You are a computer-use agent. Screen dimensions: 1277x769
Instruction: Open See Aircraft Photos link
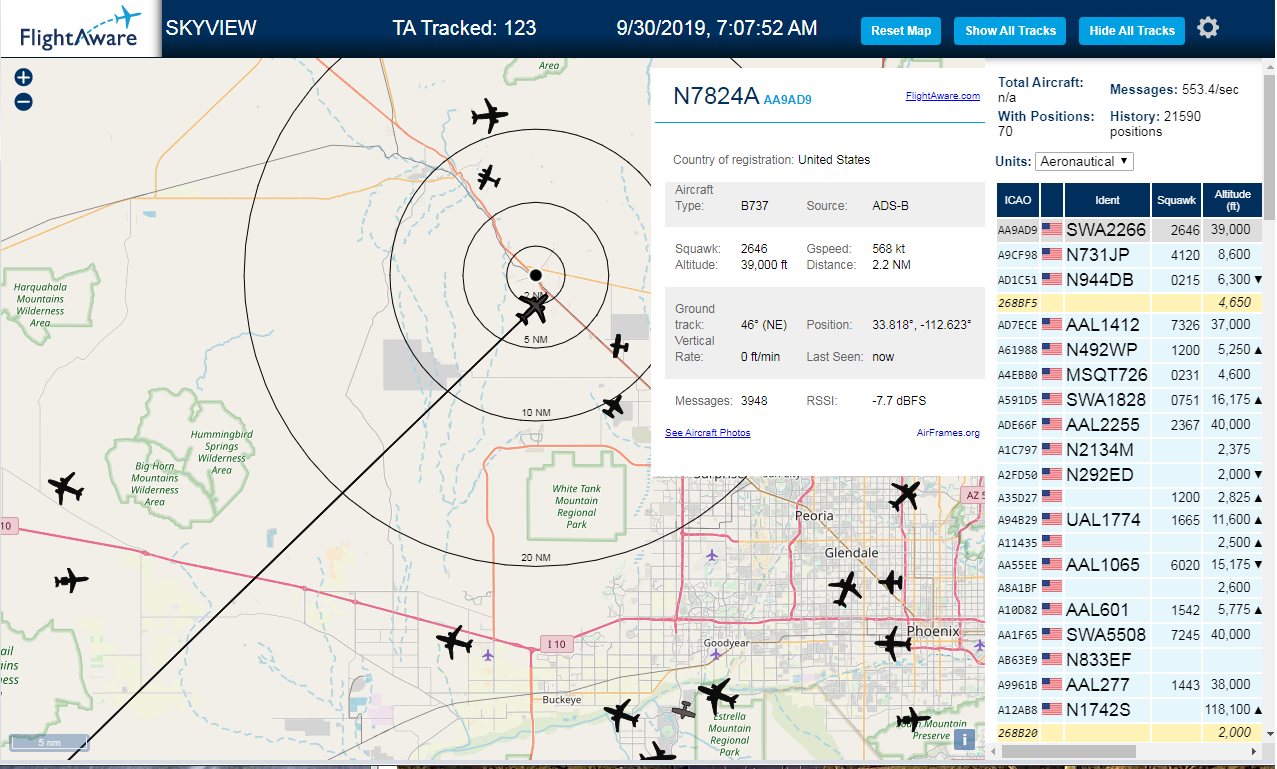[708, 433]
